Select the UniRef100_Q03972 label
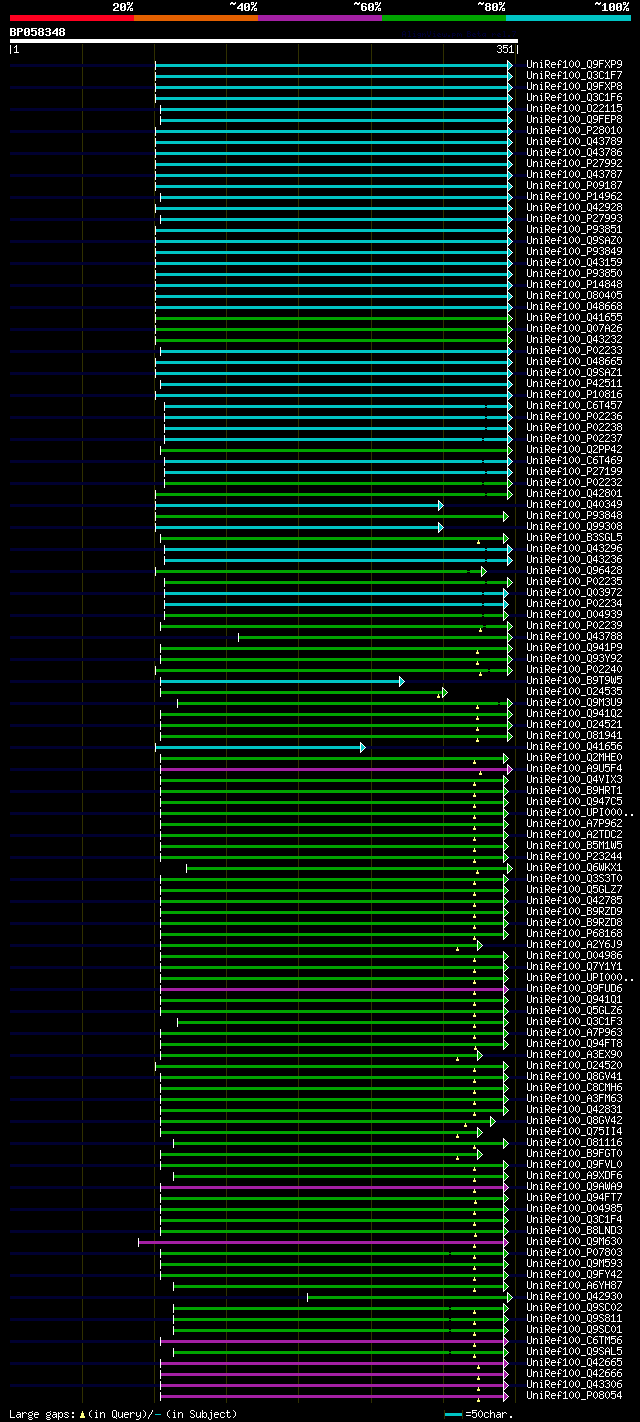 tap(574, 593)
